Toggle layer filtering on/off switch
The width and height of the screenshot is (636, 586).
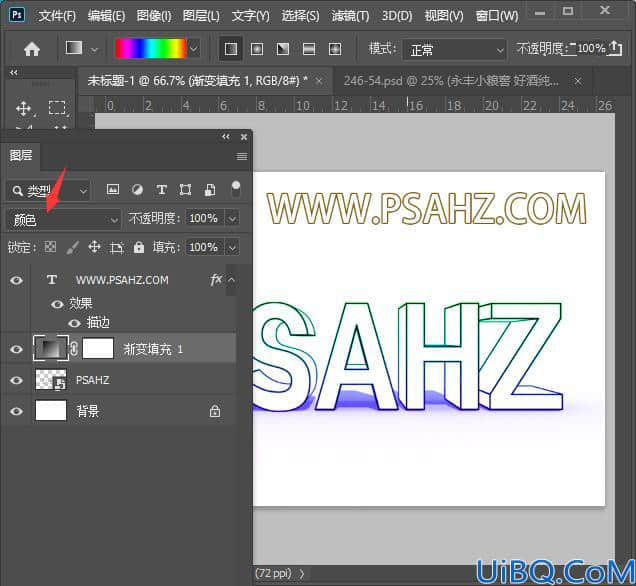click(x=236, y=189)
